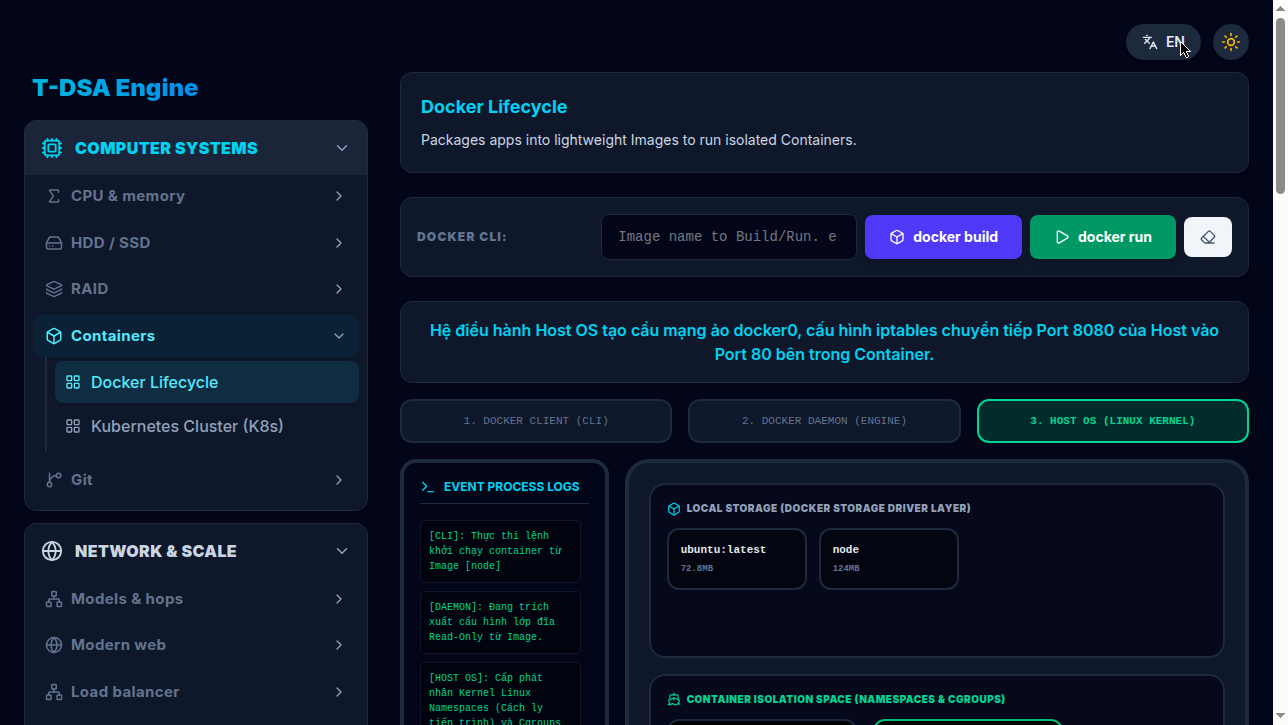This screenshot has height=725, width=1288.
Task: Click the Containers box icon
Action: point(54,336)
